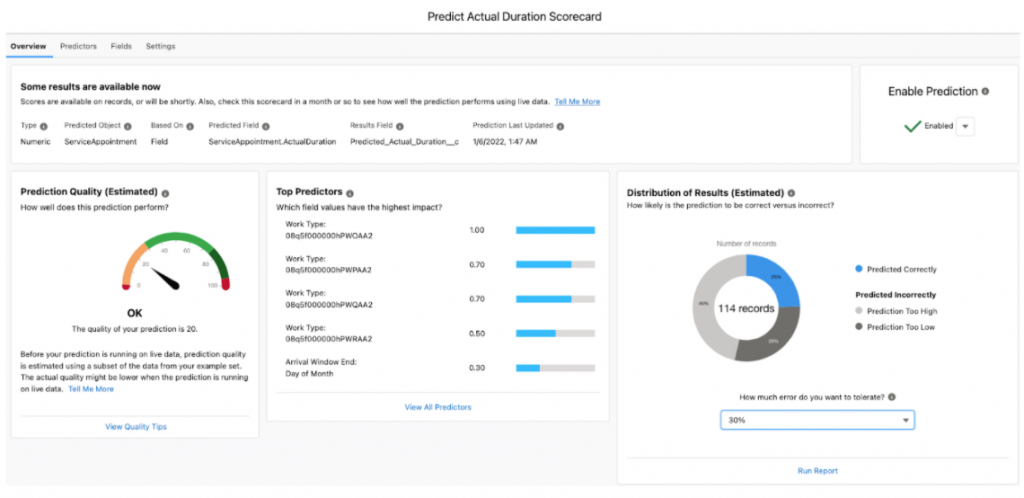Click info icon beside Distribution of Results
Viewport: 1024px width, 498px height.
[x=791, y=193]
